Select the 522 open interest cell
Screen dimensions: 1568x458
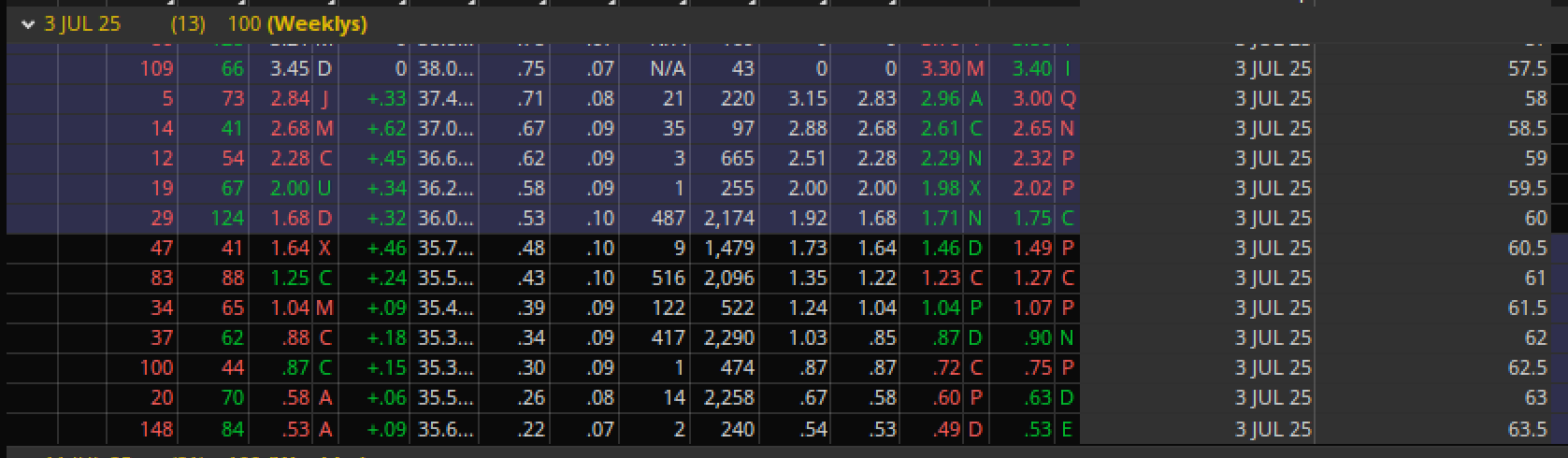(725, 308)
